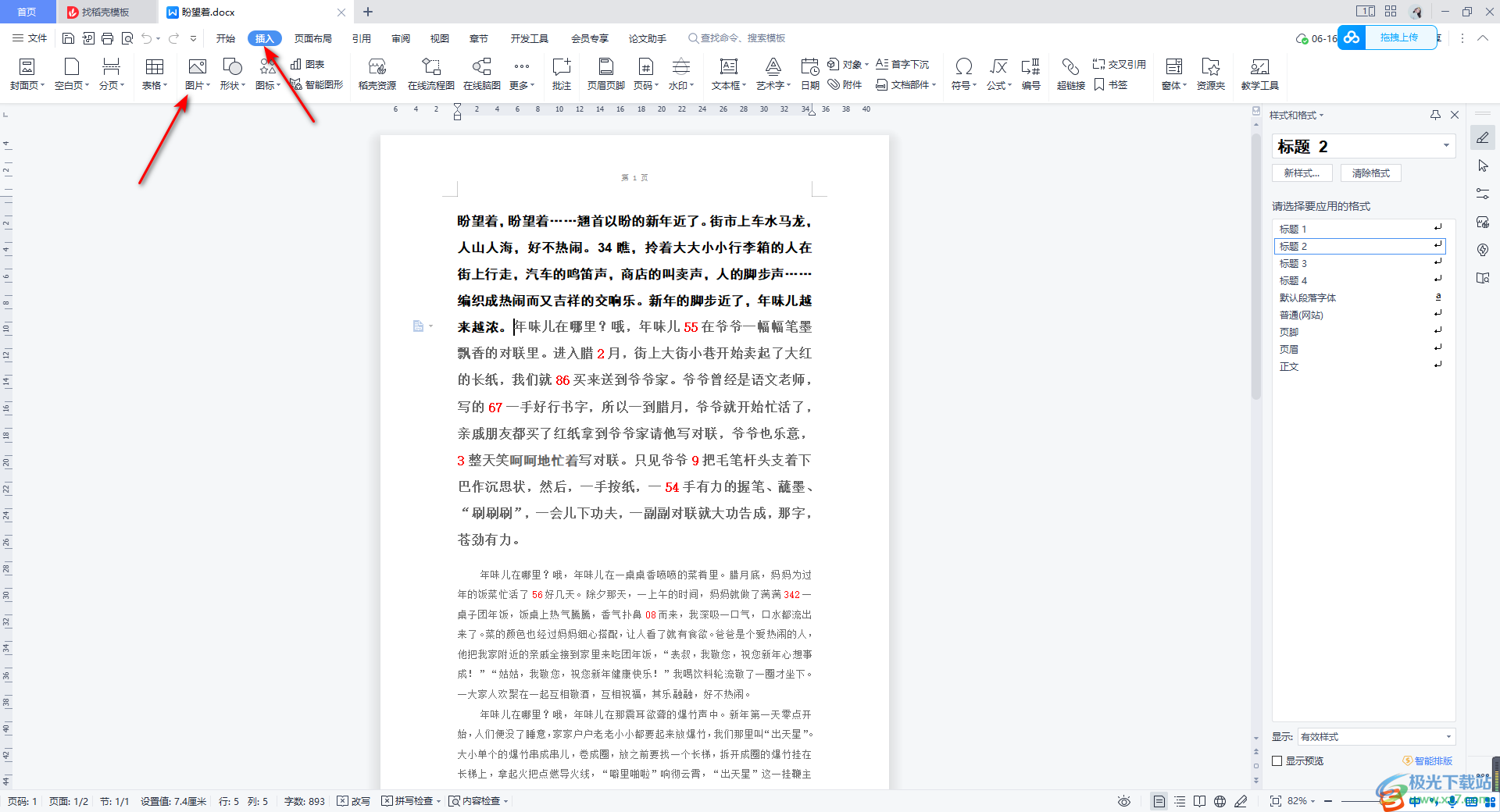1500x812 pixels.
Task: Insert a text box (文本框)
Action: [x=729, y=74]
